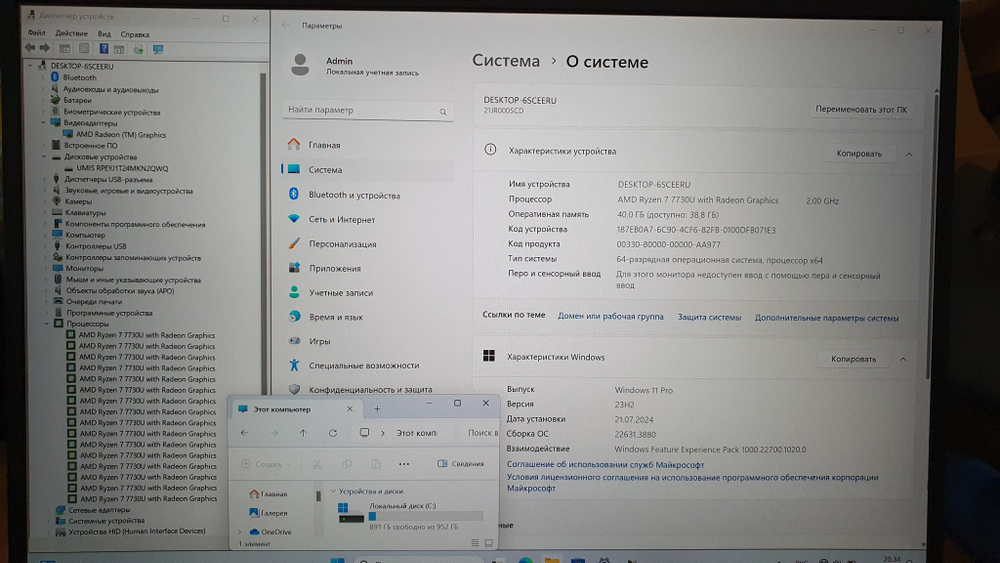Collapse Процессоры category
The width and height of the screenshot is (1000, 563).
(47, 323)
